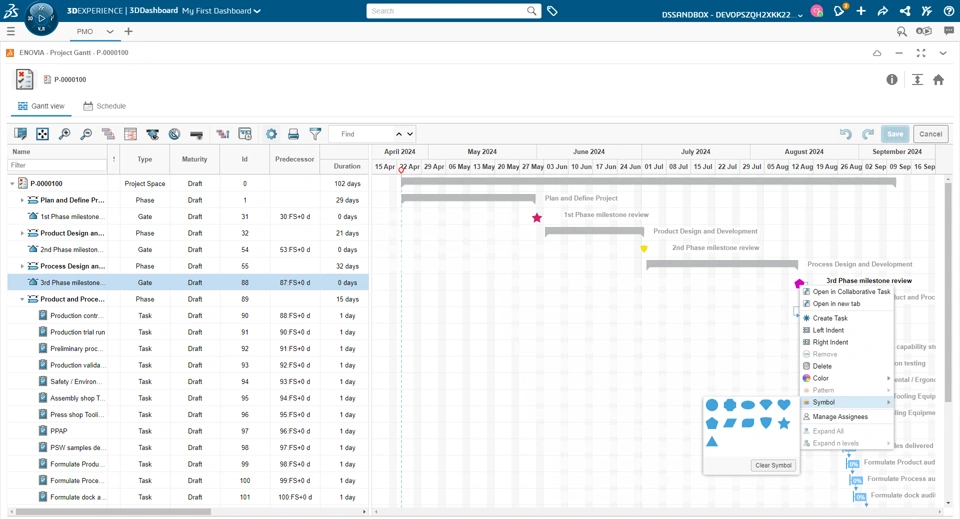Select the ellipse symbol shape
The height and width of the screenshot is (519, 960).
[748, 405]
